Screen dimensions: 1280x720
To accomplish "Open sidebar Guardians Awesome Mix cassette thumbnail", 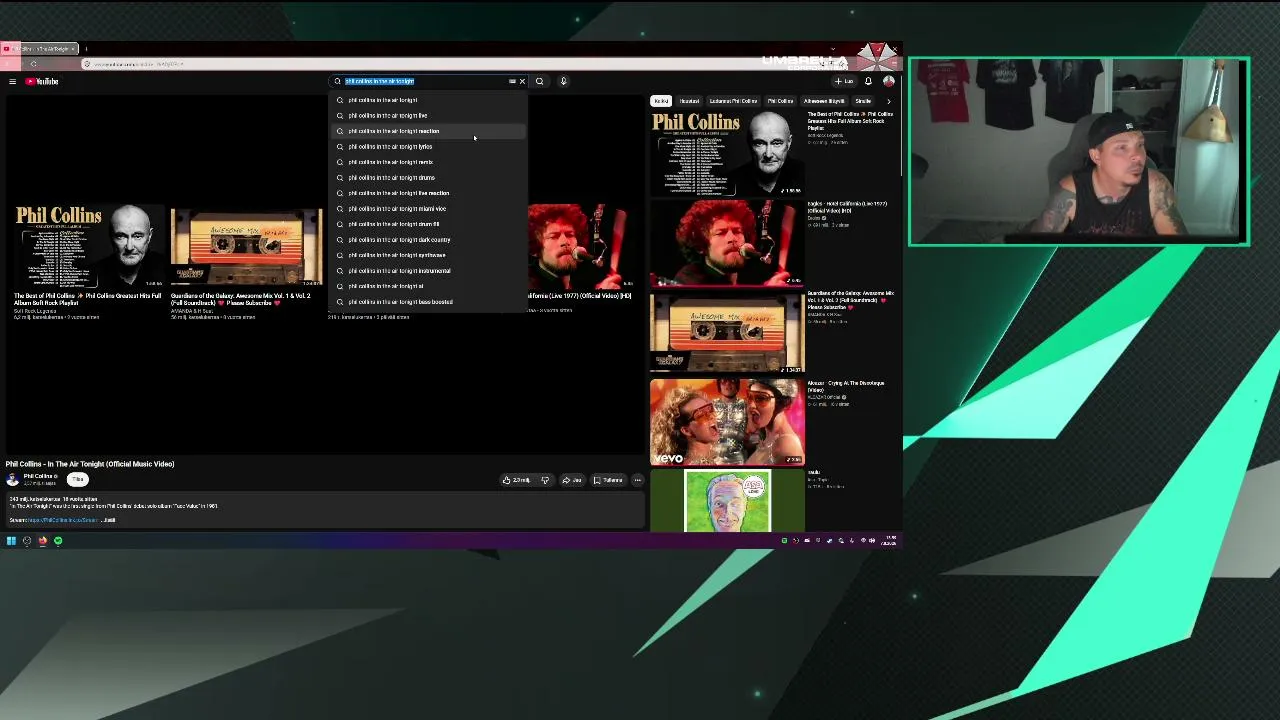I will (727, 333).
